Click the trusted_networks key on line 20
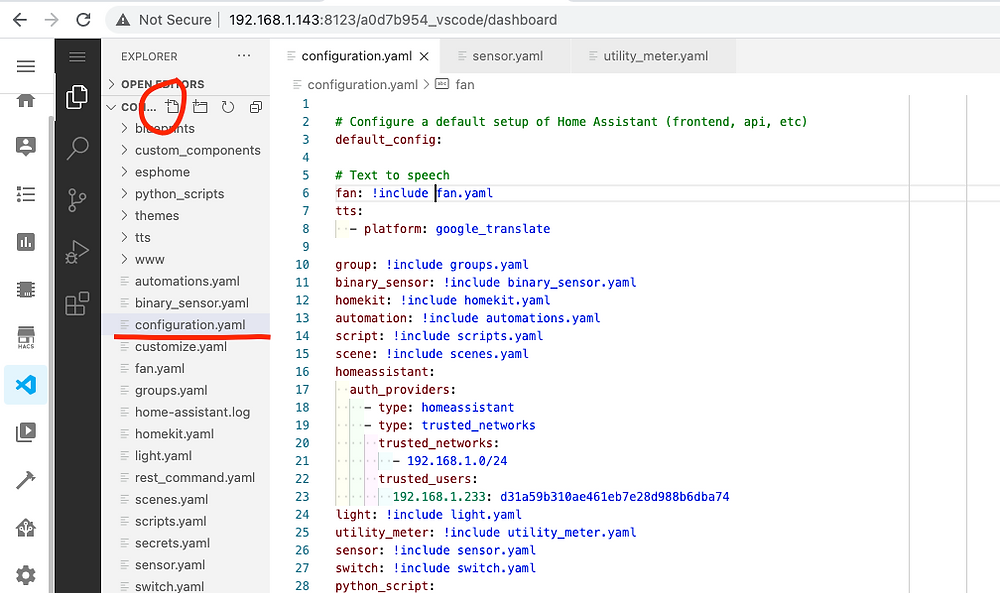 (x=435, y=443)
